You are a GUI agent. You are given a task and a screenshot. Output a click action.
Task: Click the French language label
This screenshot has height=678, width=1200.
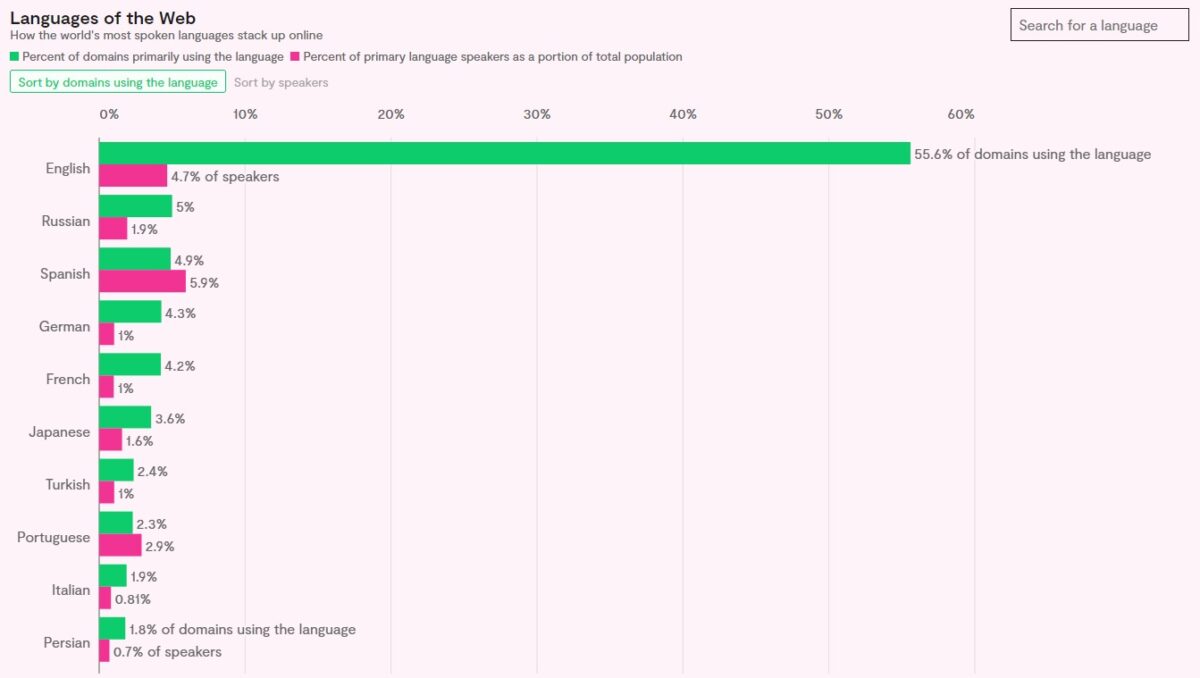pyautogui.click(x=68, y=379)
